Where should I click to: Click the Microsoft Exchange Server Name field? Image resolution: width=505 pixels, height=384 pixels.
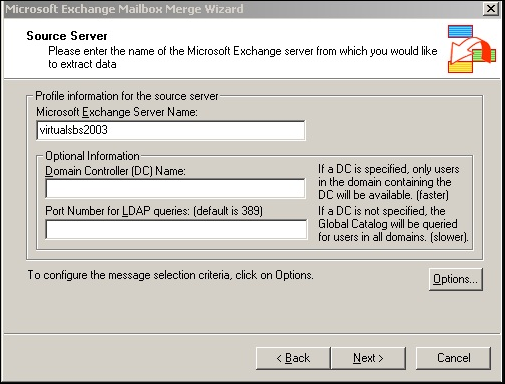171,130
